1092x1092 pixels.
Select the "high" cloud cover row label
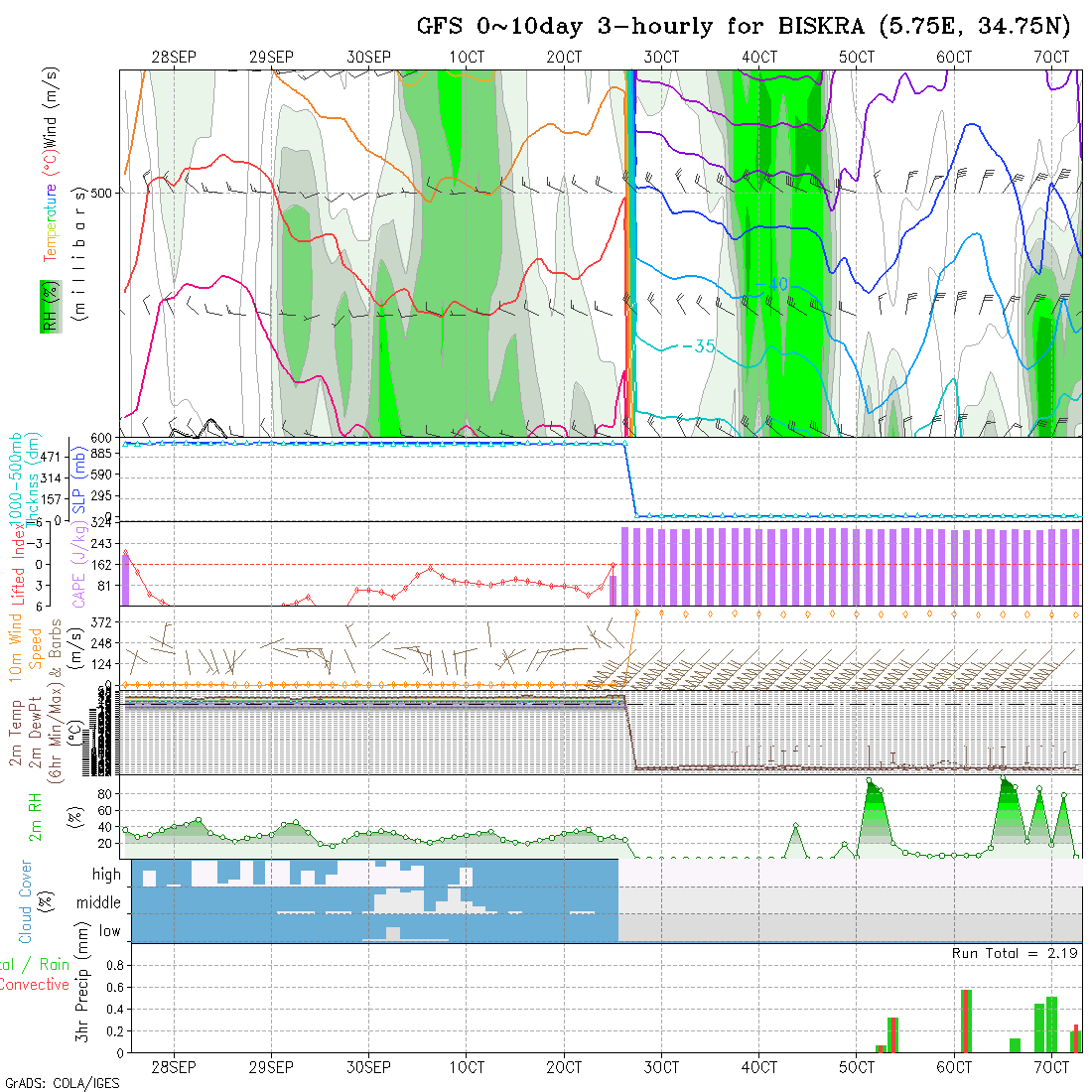(x=106, y=875)
